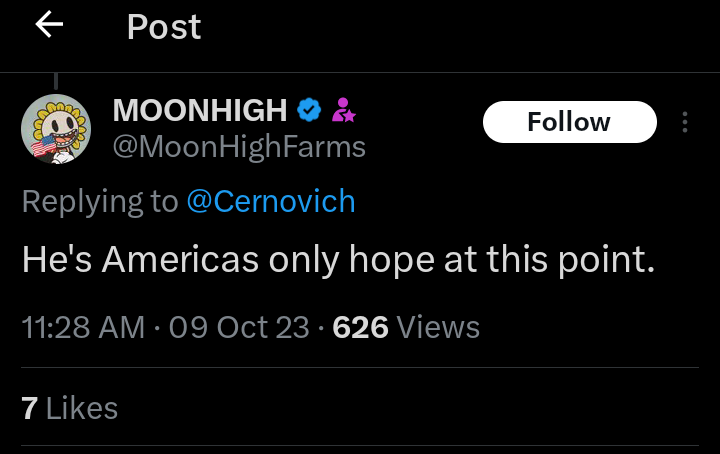Follow the MOONHIGH account
This screenshot has height=454, width=720.
click(x=569, y=122)
